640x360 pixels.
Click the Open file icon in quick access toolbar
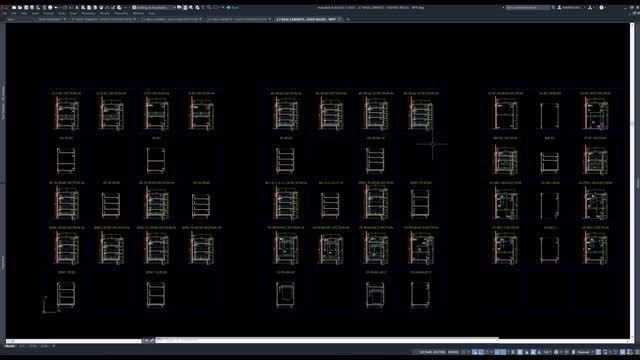coord(20,7)
